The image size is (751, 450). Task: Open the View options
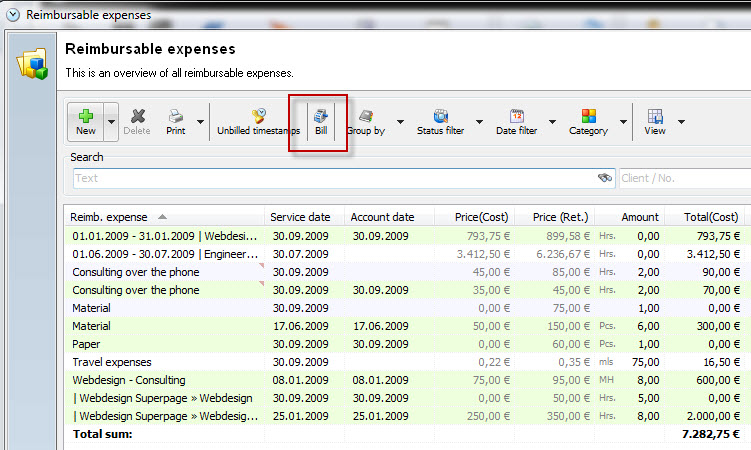[655, 122]
